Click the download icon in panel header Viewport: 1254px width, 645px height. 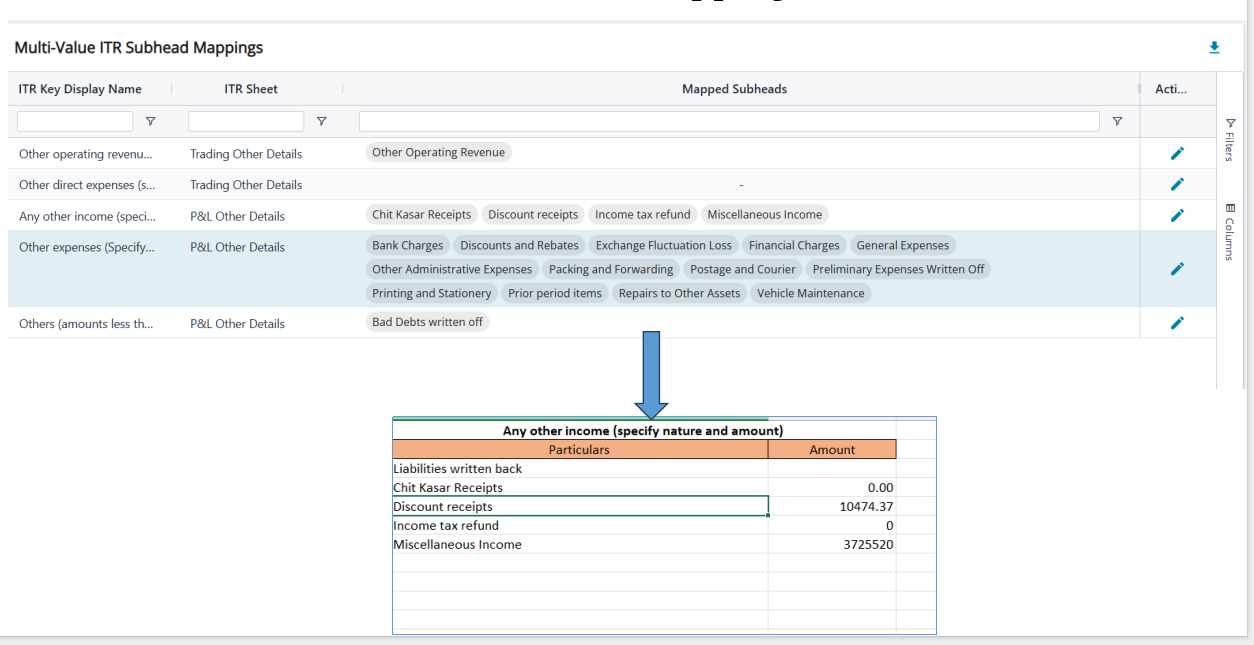(1214, 48)
